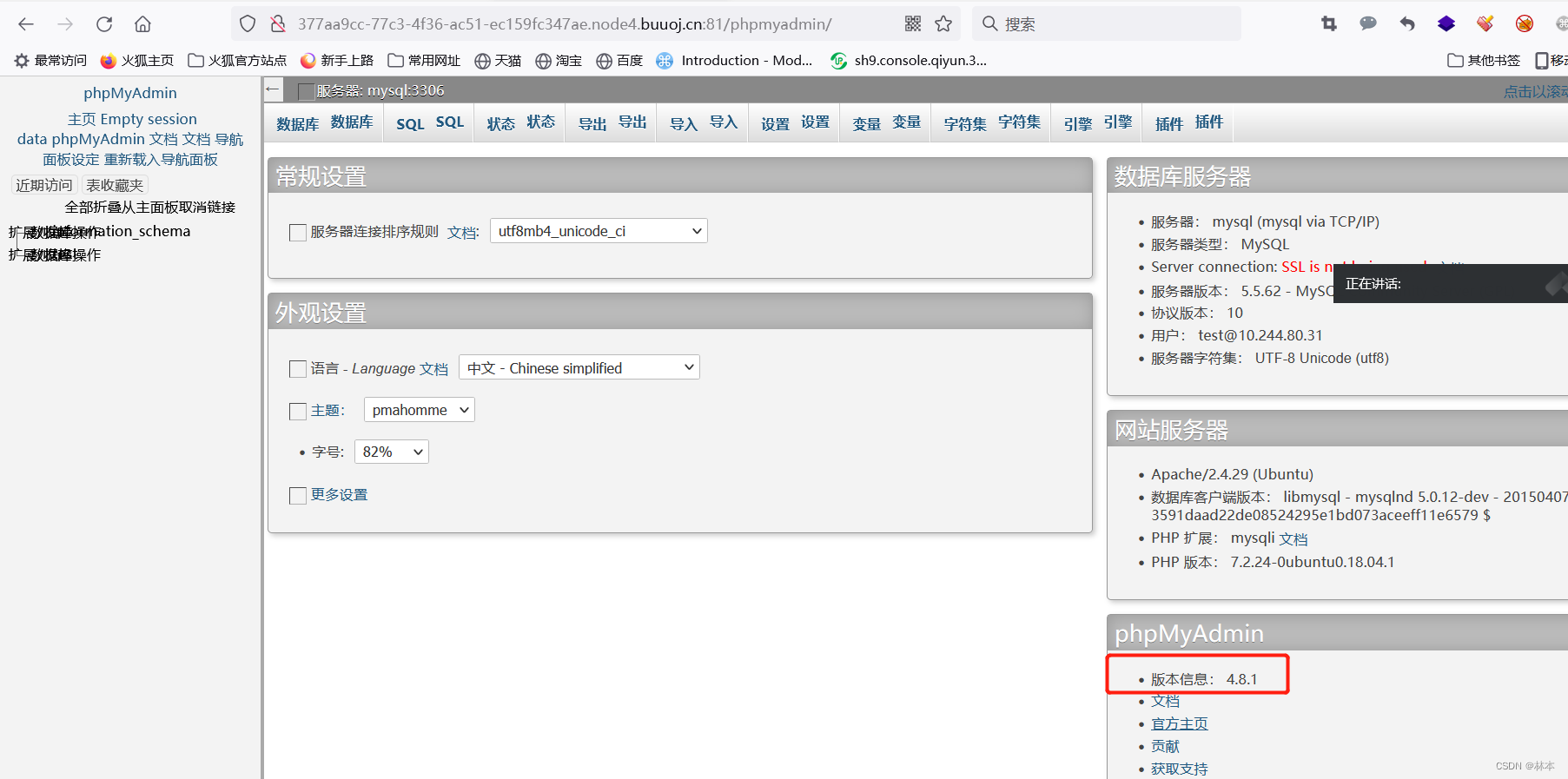Open 火狐主页 bookmark
Screen dimensions: 1568x779
[137, 61]
